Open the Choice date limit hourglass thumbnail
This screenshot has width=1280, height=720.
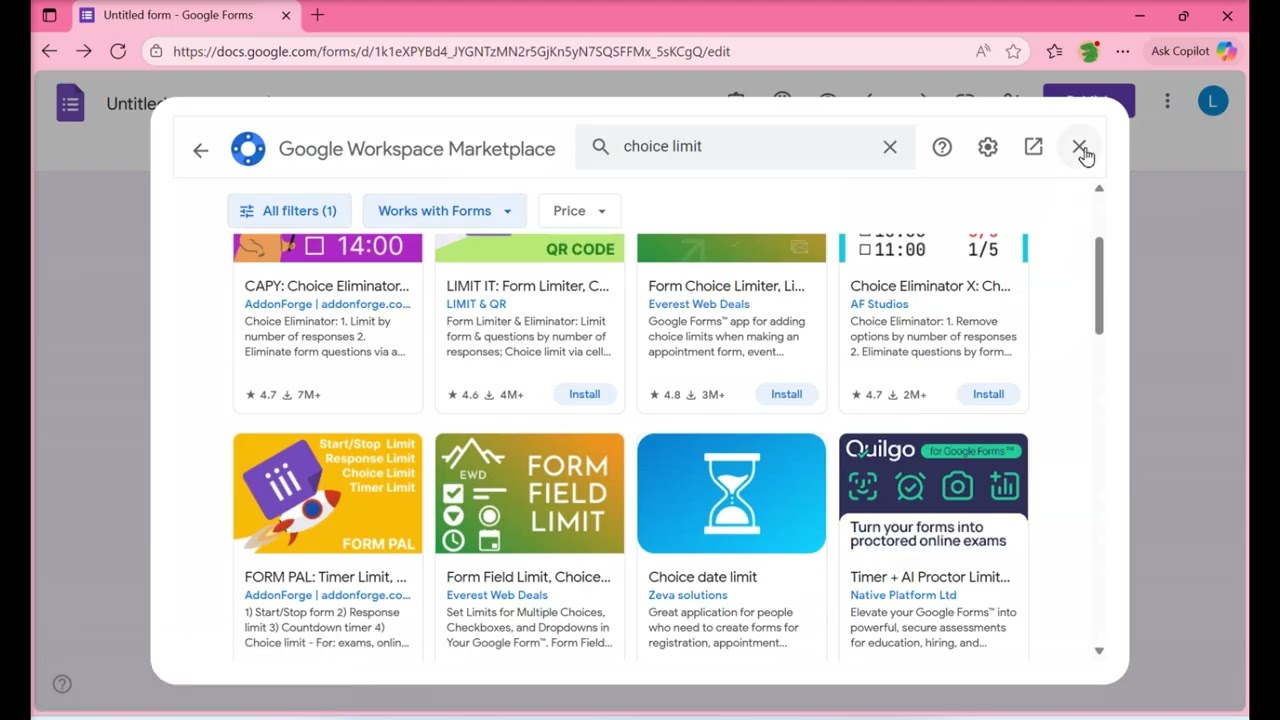(x=732, y=493)
